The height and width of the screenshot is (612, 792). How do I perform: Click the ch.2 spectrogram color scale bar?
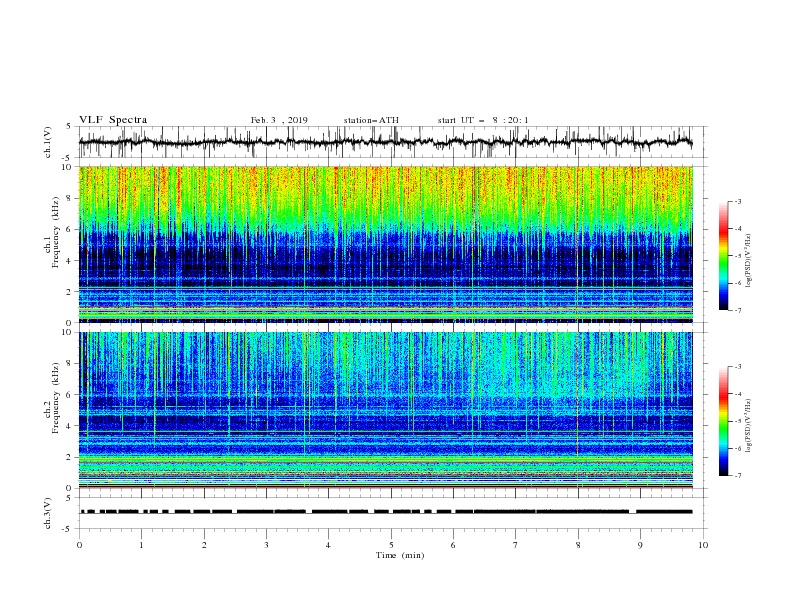723,421
